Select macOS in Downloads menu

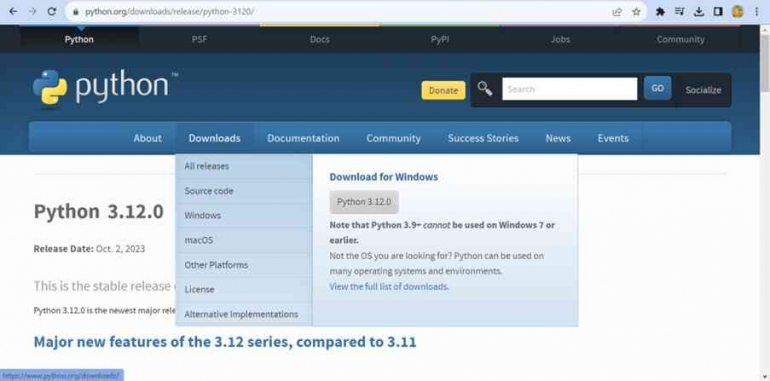(x=244, y=240)
